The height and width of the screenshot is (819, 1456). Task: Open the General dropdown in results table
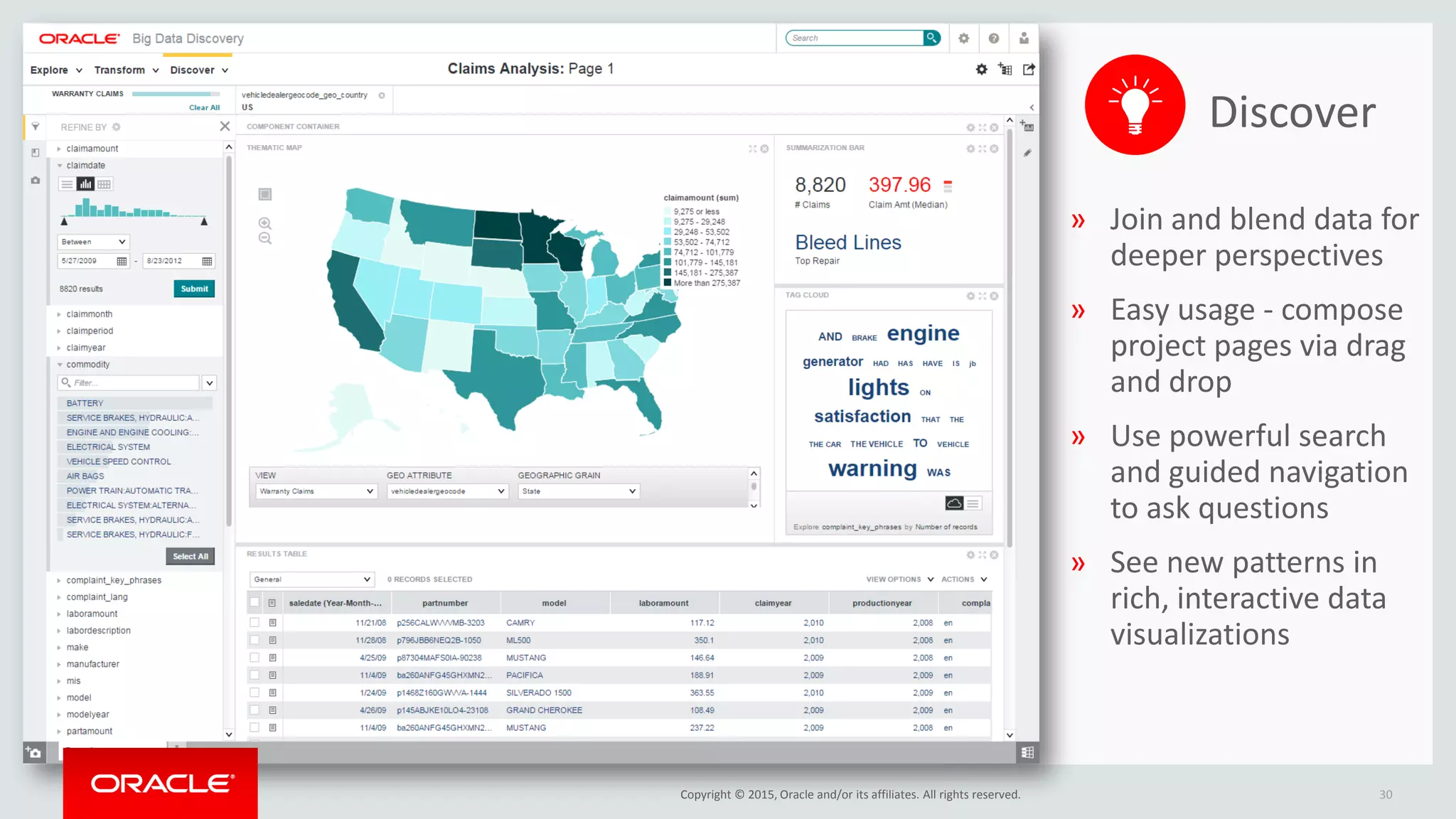pyautogui.click(x=311, y=579)
